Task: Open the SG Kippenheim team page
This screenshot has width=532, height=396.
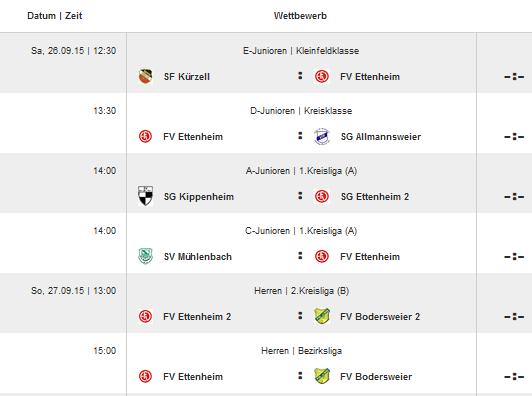Action: coord(199,197)
